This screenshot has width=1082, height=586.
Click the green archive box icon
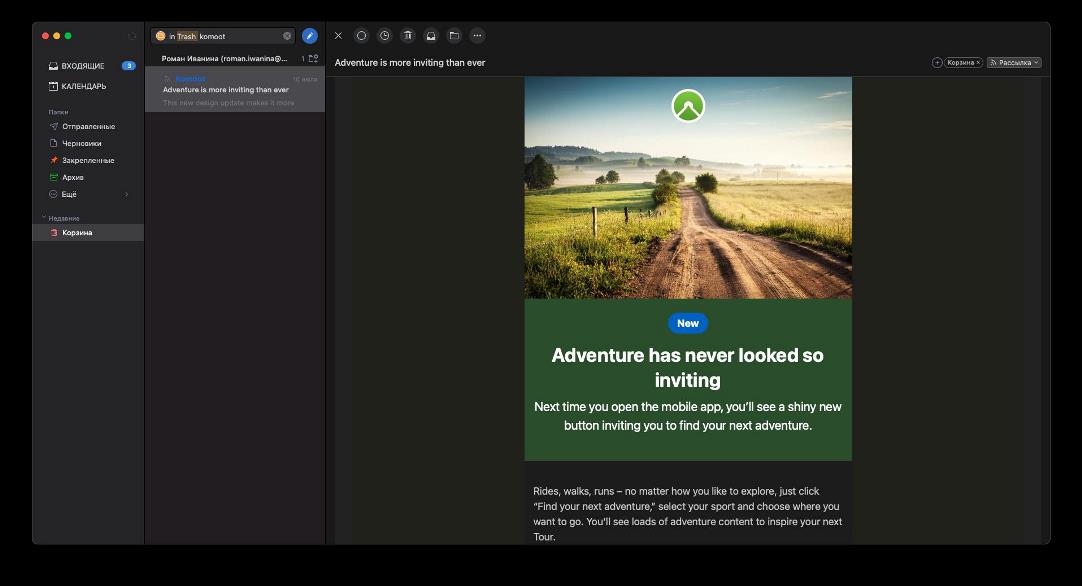54,177
